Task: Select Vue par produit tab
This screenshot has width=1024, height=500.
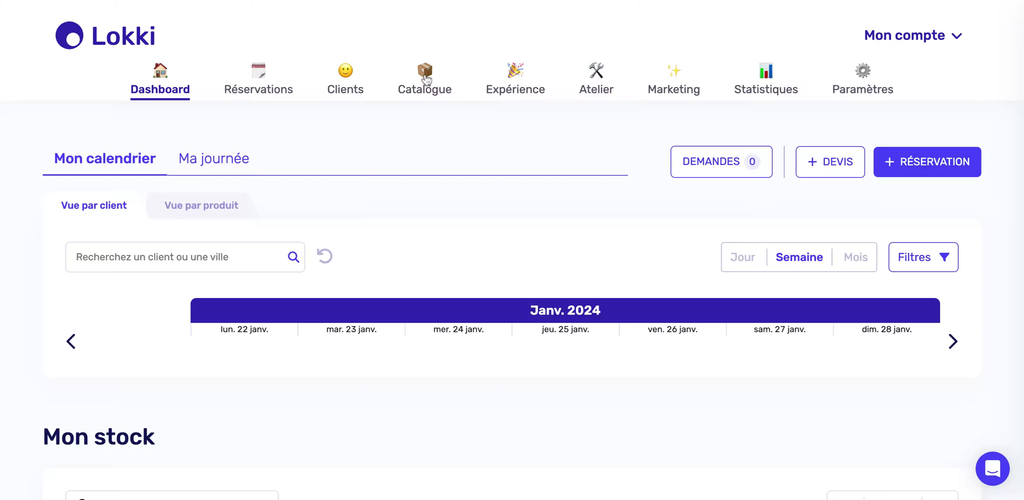Action: pyautogui.click(x=201, y=206)
